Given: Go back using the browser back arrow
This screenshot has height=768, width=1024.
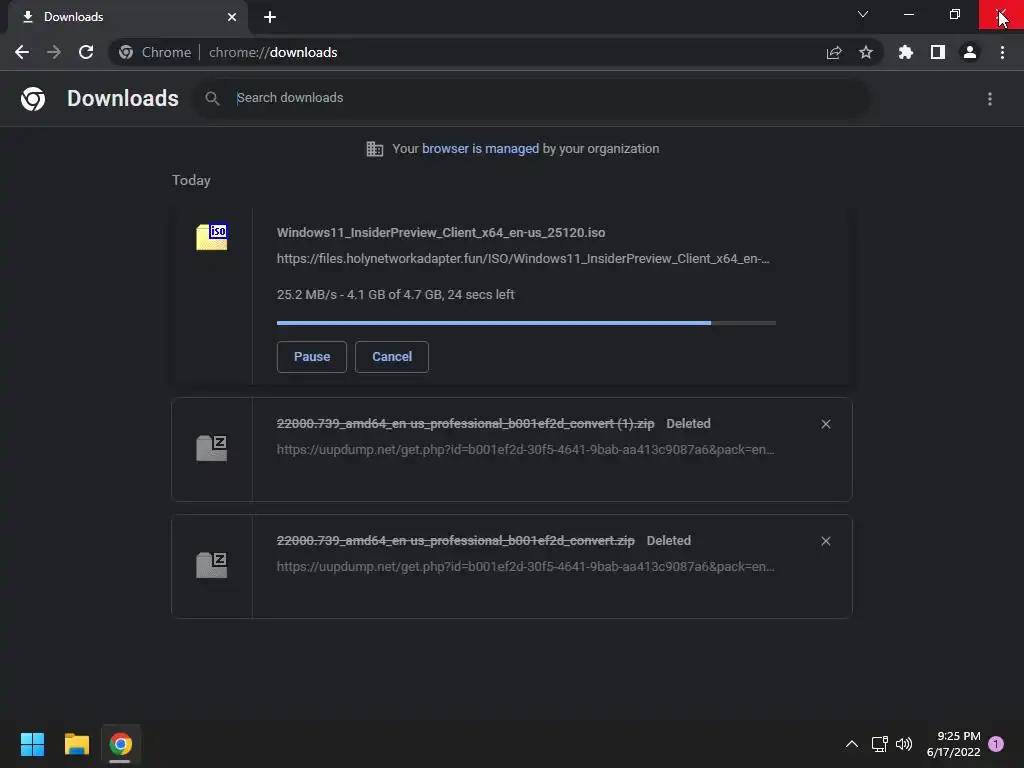Looking at the screenshot, I should [22, 52].
